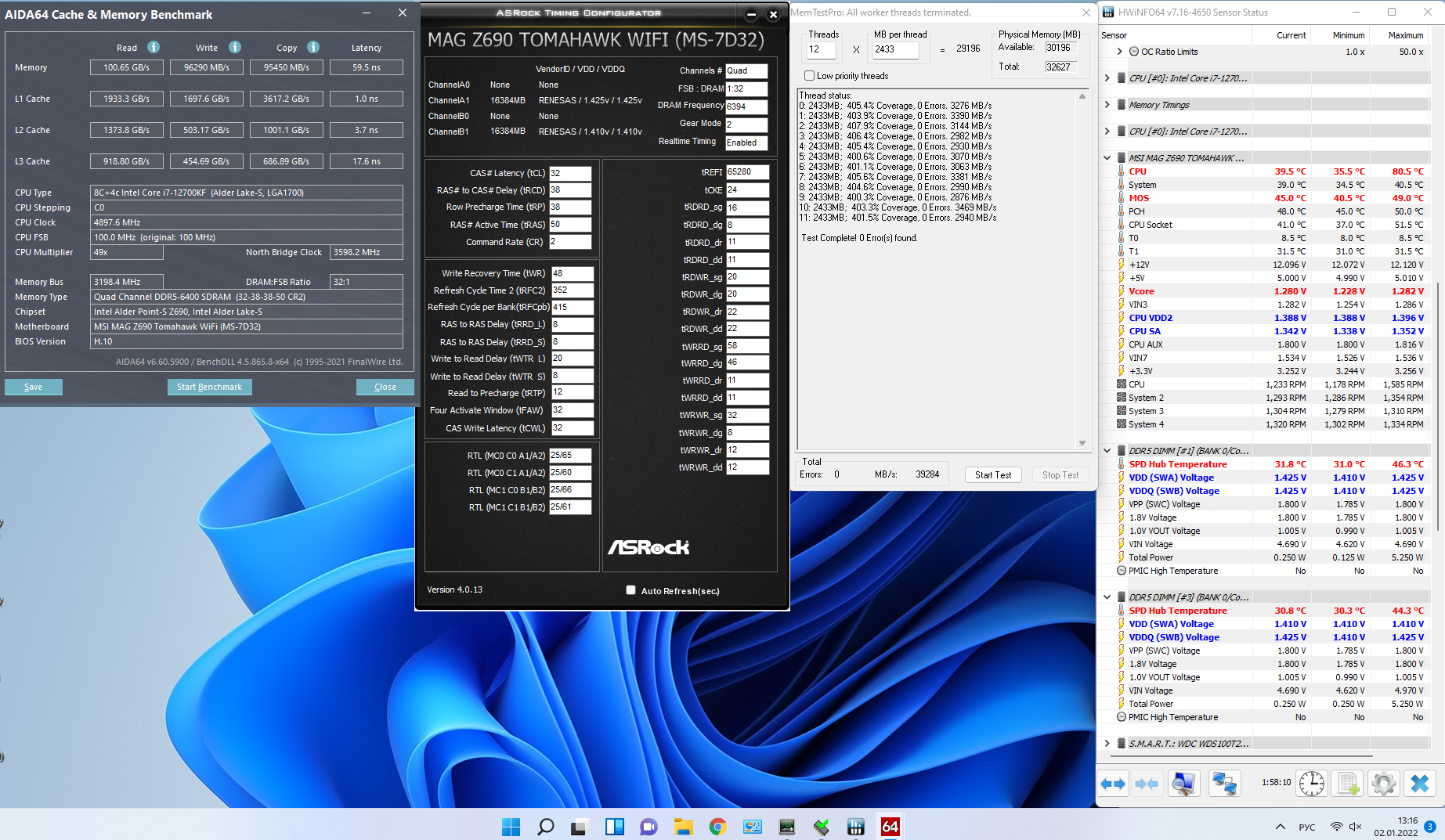1445x840 pixels.
Task: Click the blue X icon in HWiNFO toolbar
Action: coord(1419,783)
